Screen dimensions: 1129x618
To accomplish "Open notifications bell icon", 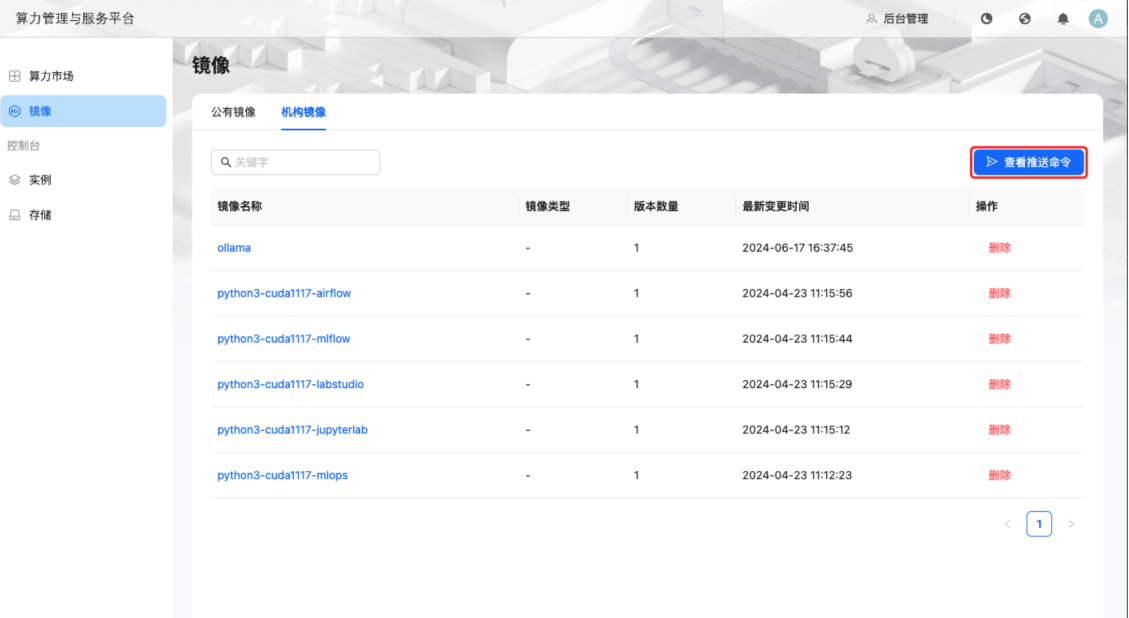I will (x=1063, y=19).
